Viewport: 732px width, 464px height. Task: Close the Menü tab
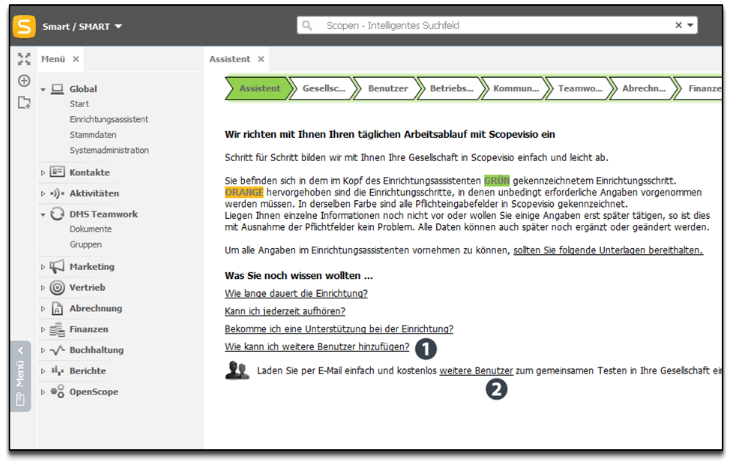(76, 59)
